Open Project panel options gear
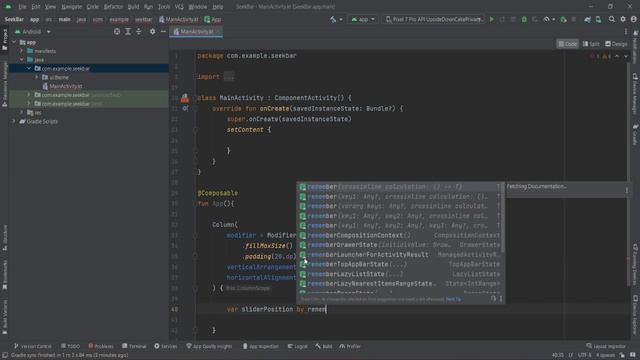The width and height of the screenshot is (640, 360). [152, 31]
